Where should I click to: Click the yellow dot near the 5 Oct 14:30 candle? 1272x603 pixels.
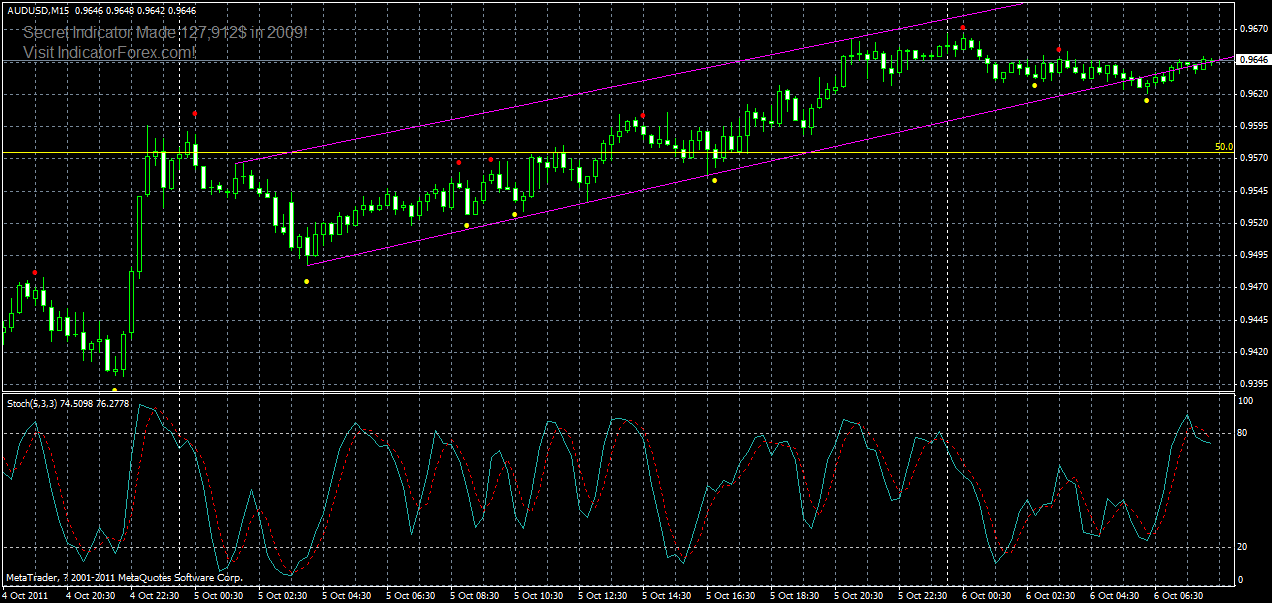tap(714, 180)
